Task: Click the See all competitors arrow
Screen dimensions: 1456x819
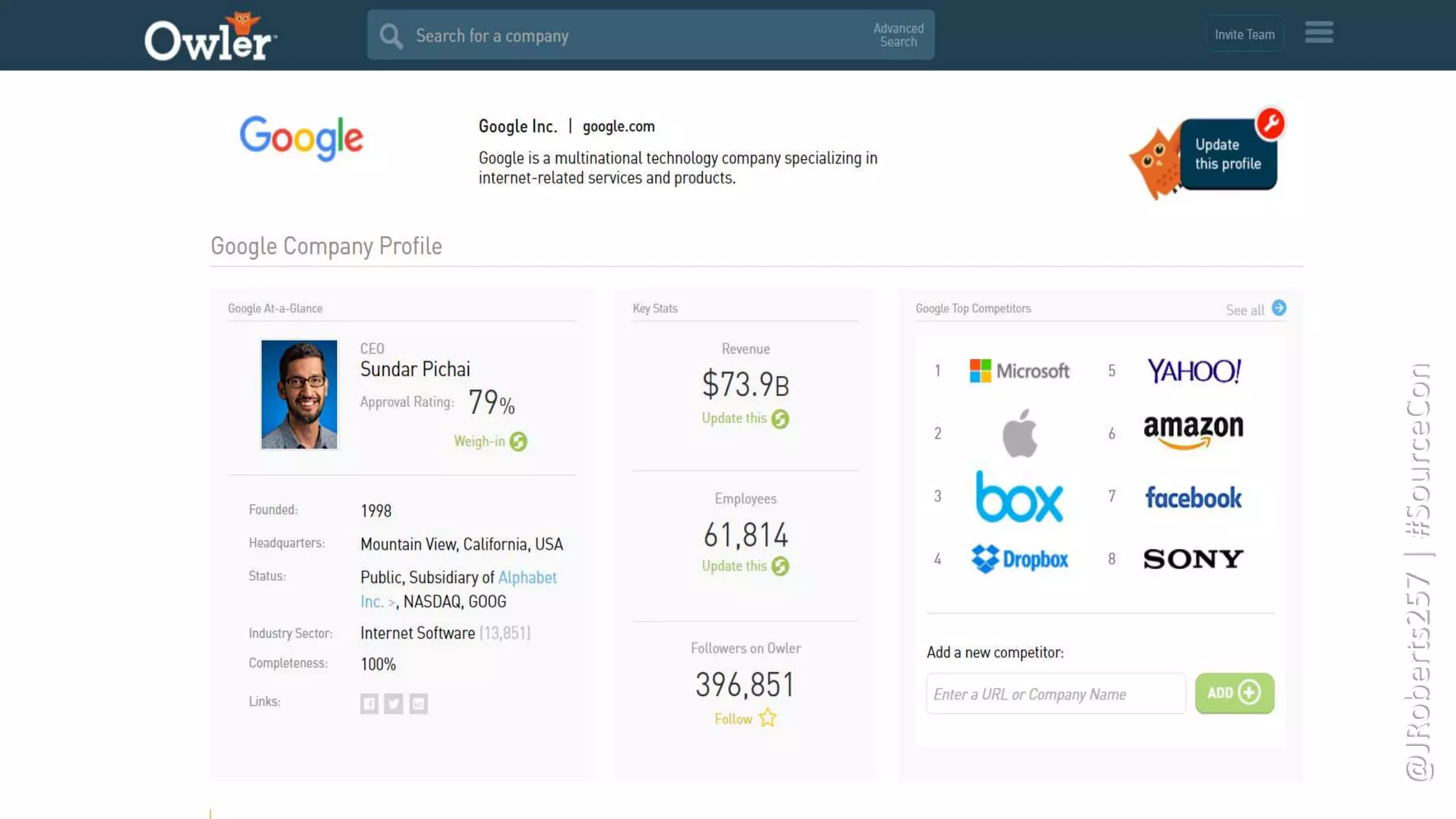Action: tap(1278, 309)
